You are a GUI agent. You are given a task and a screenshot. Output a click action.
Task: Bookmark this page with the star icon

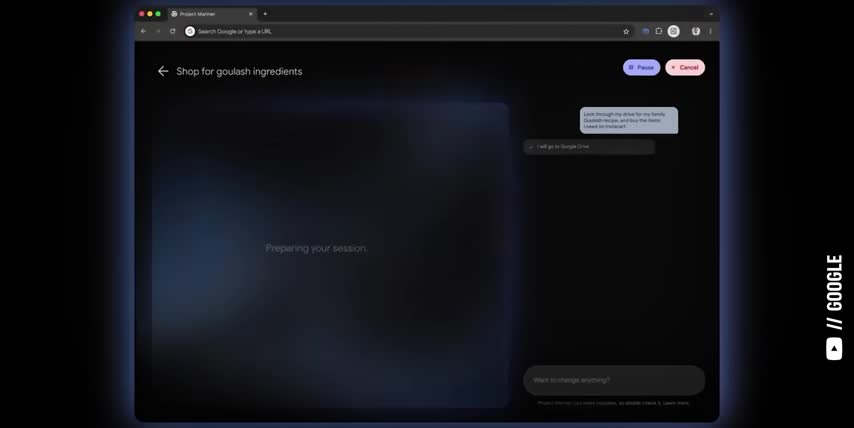626,31
